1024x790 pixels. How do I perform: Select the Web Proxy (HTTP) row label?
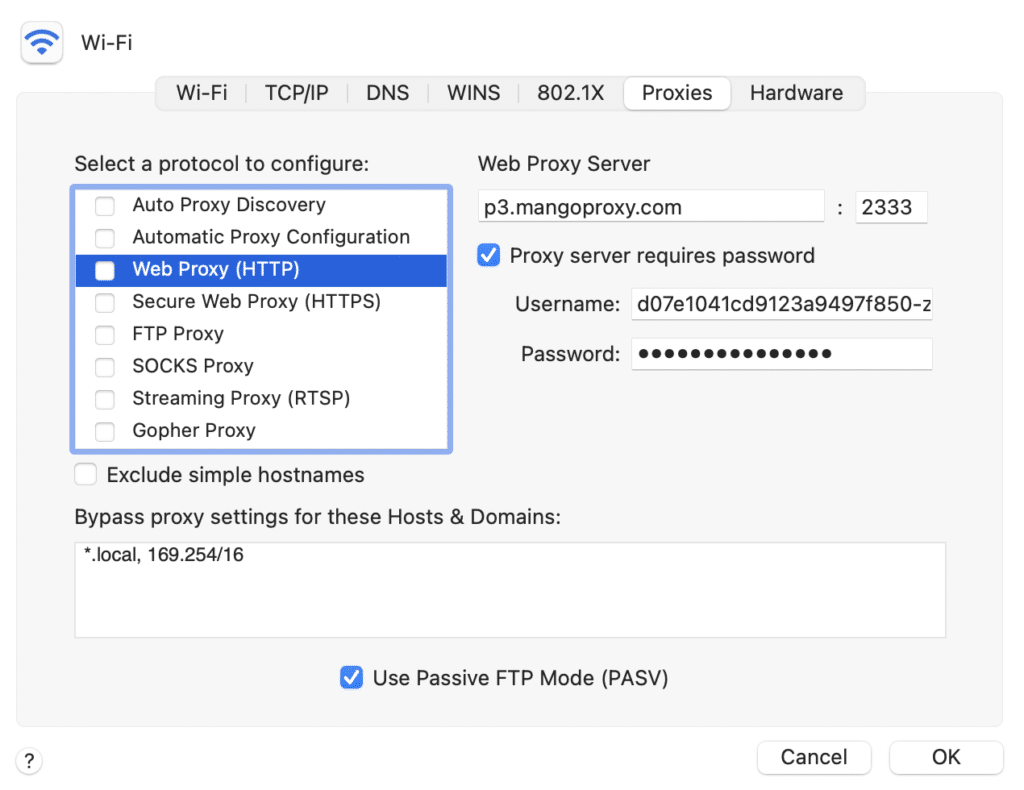click(216, 269)
